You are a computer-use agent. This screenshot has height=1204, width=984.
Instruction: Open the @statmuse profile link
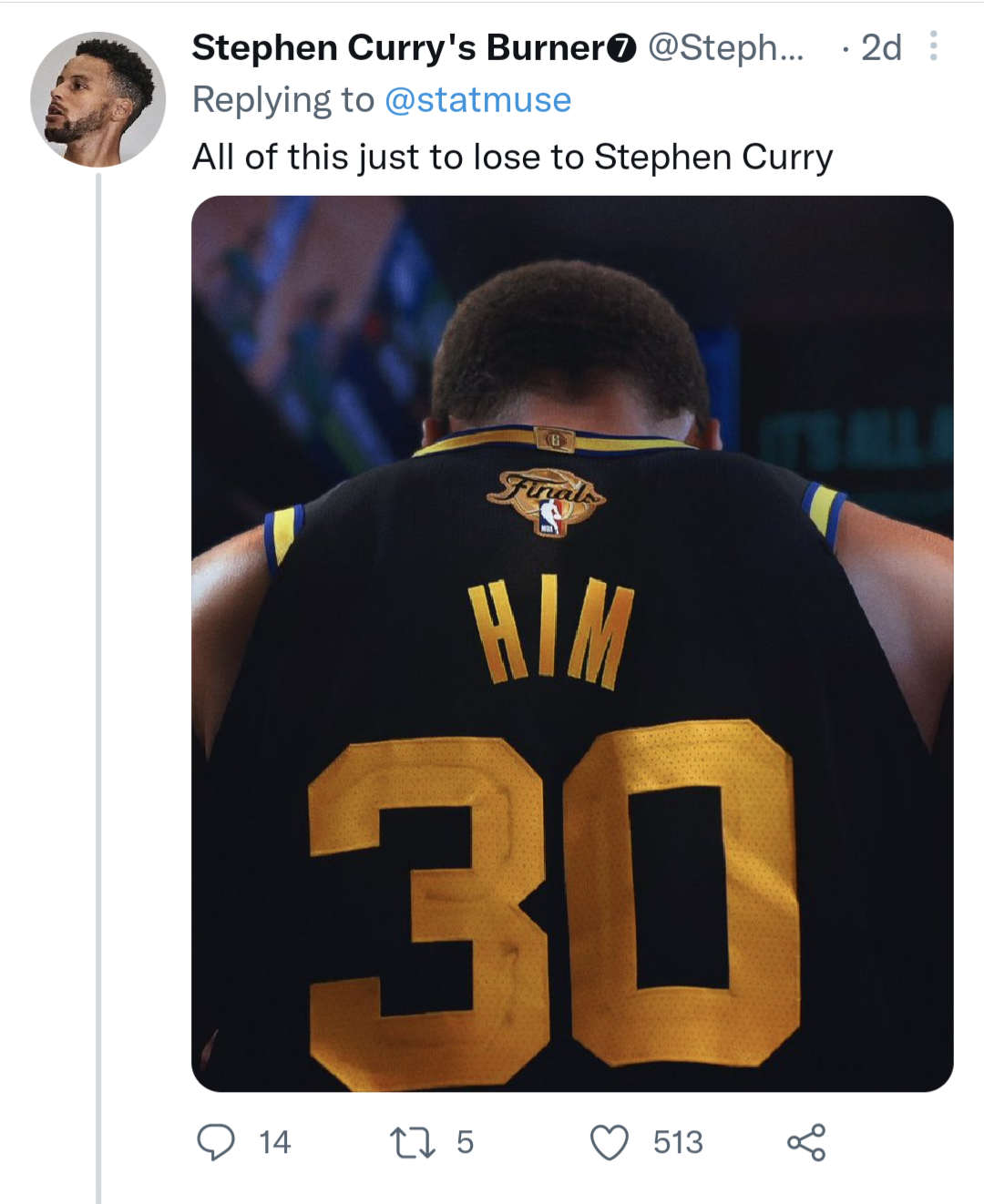tap(478, 100)
